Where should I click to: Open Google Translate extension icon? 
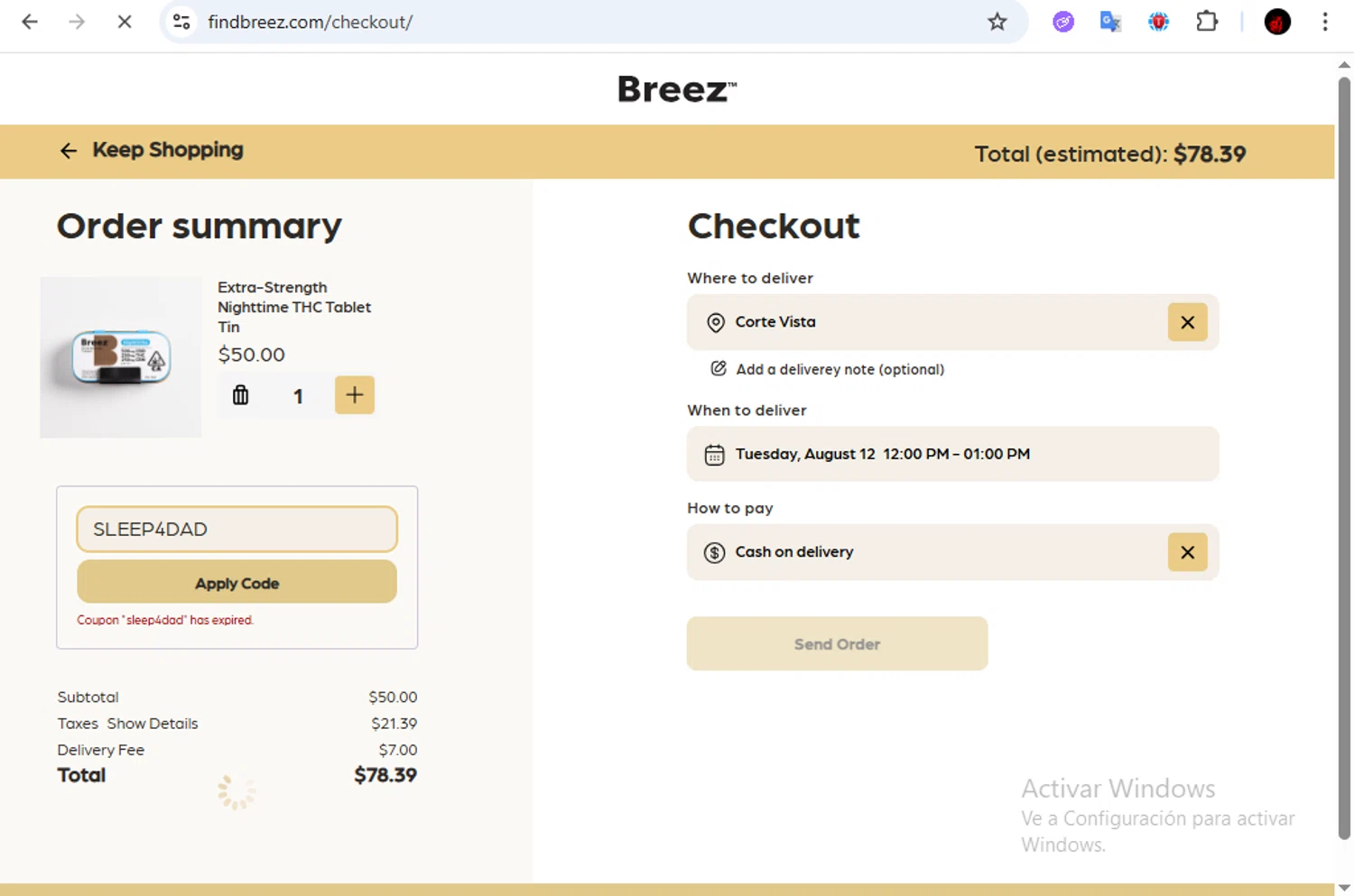tap(1110, 22)
